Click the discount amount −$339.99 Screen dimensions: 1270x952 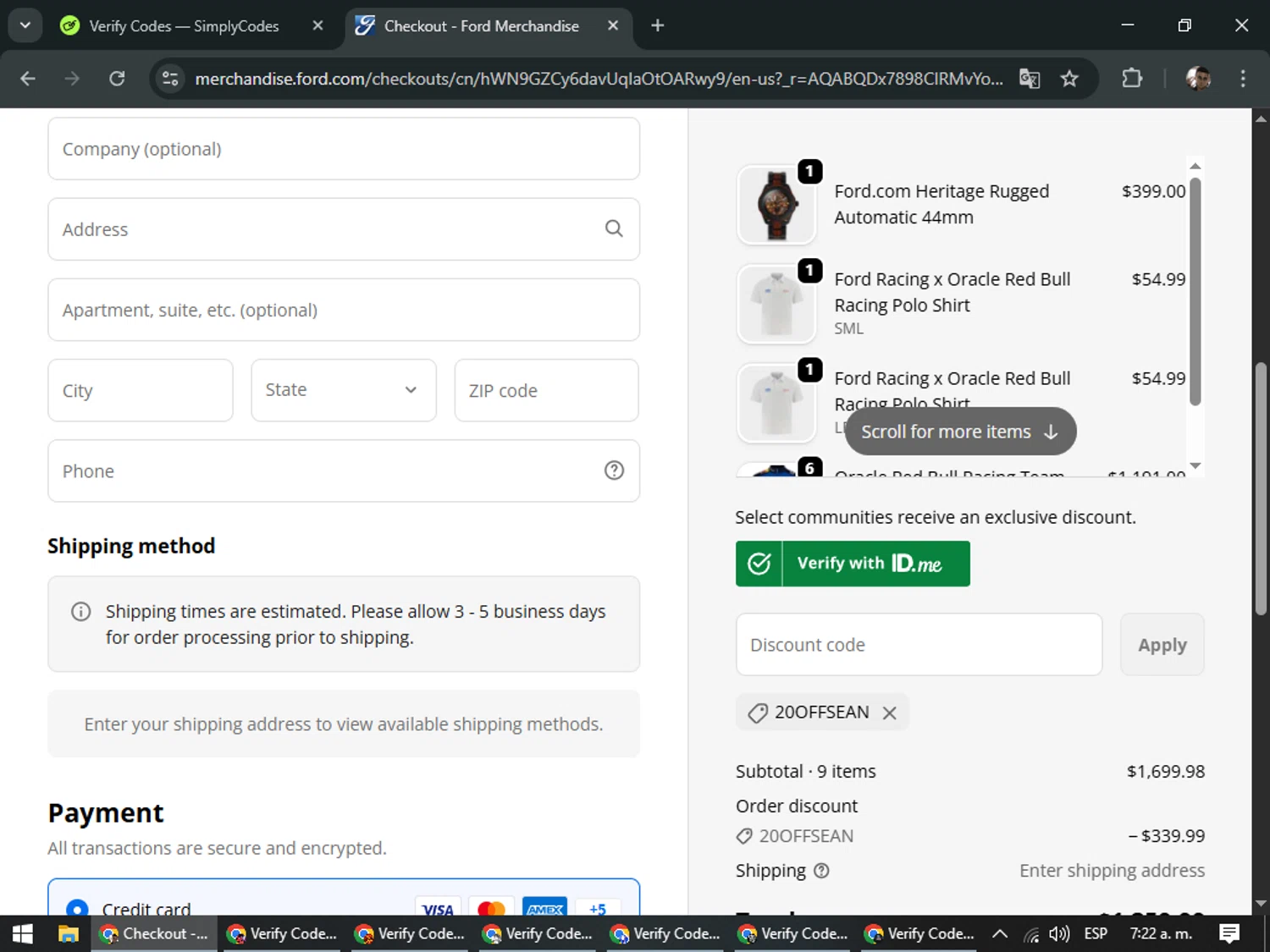(1166, 836)
